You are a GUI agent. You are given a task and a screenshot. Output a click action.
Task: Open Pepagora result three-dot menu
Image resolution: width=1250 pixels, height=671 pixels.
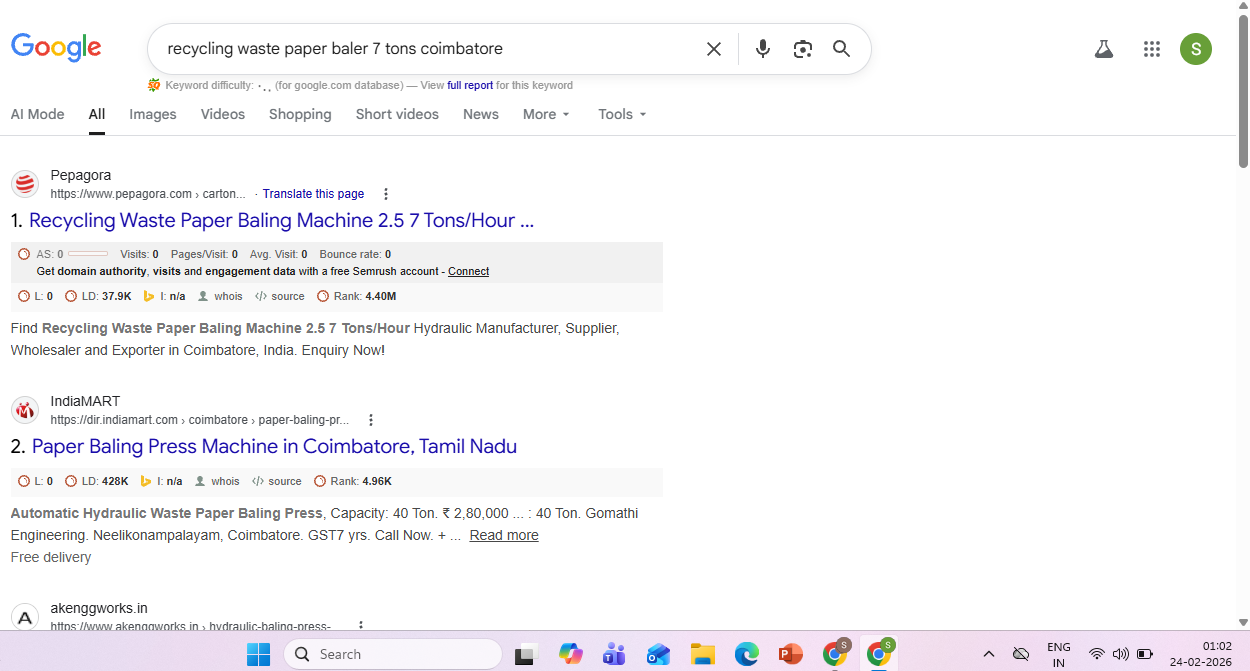[x=386, y=194]
